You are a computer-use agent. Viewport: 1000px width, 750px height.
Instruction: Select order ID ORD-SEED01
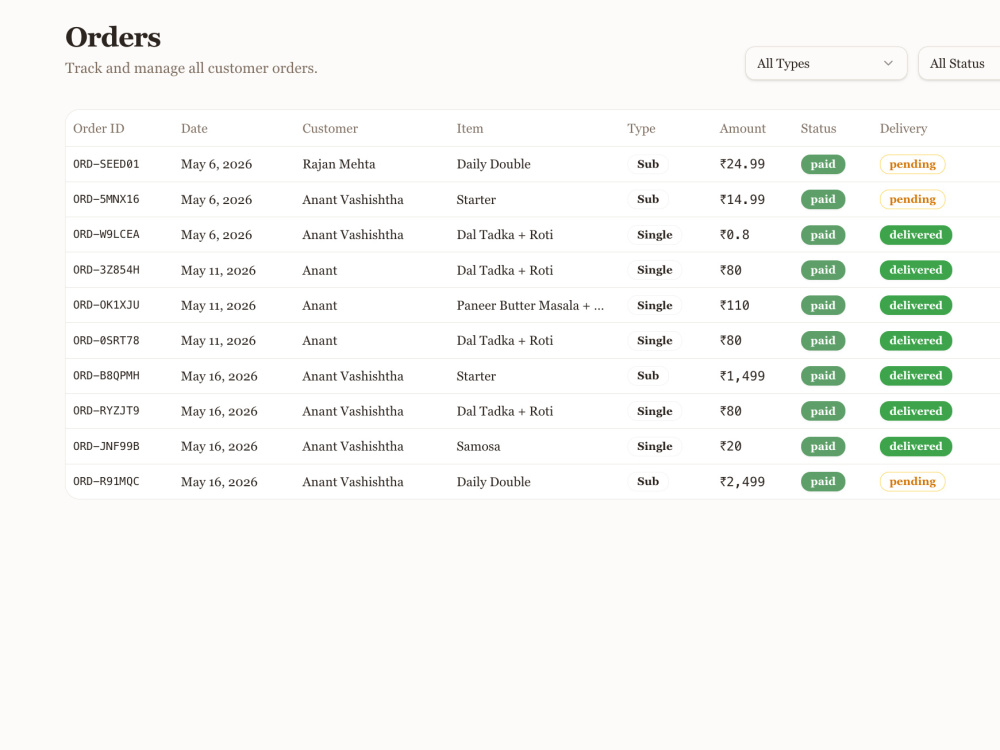pos(106,164)
